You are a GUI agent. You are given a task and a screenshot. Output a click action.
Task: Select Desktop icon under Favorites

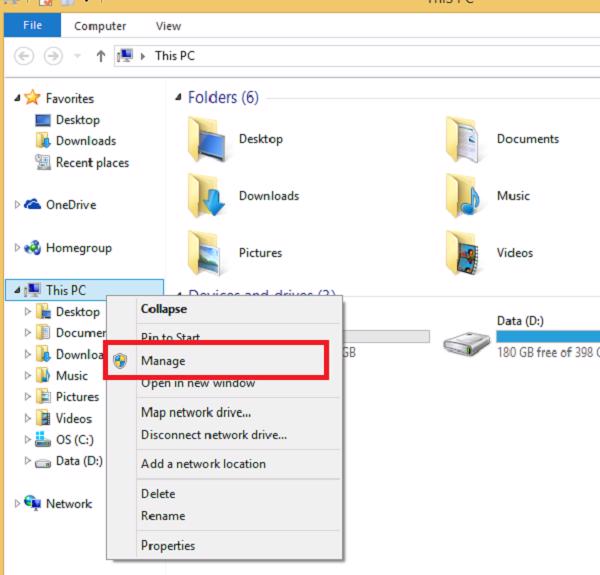(43, 120)
